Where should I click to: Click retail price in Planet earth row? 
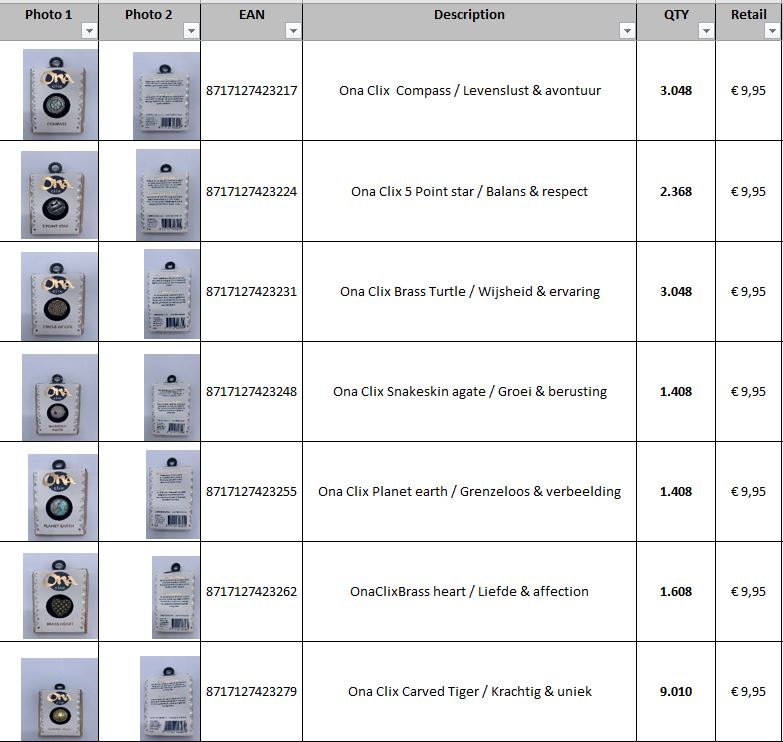pyautogui.click(x=749, y=491)
